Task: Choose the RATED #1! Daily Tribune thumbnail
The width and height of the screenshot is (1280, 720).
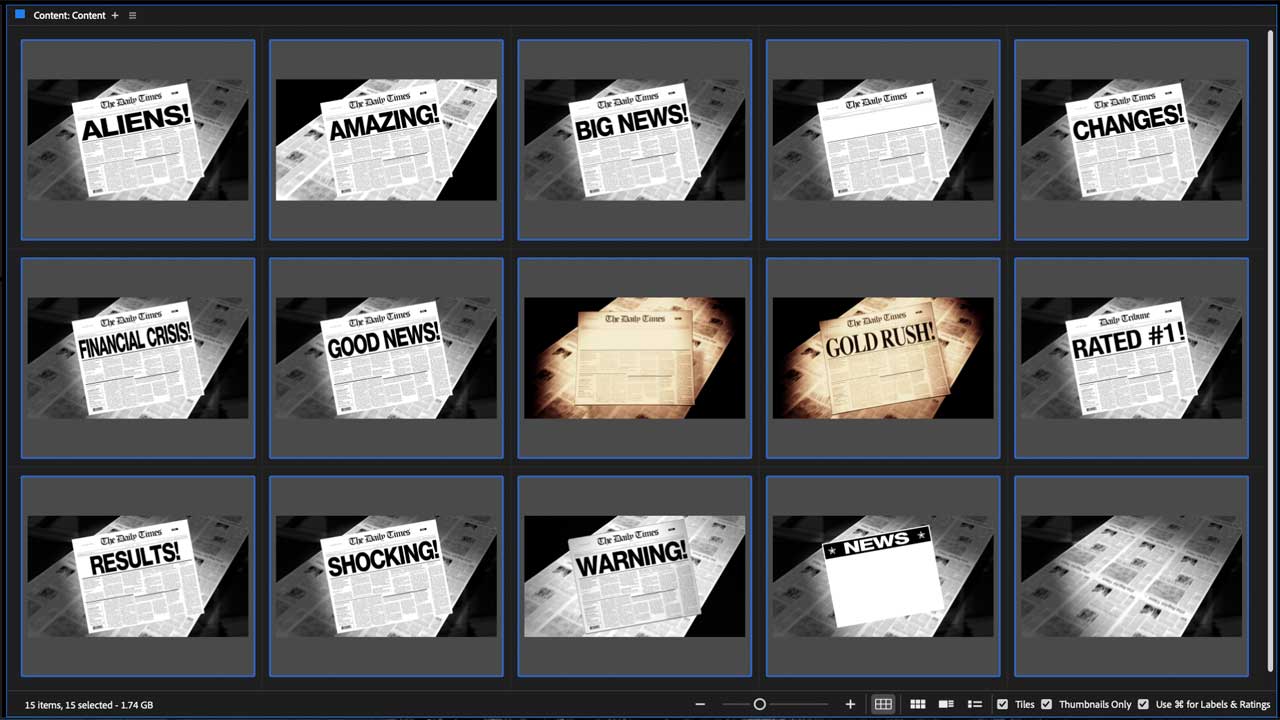Action: (1131, 358)
